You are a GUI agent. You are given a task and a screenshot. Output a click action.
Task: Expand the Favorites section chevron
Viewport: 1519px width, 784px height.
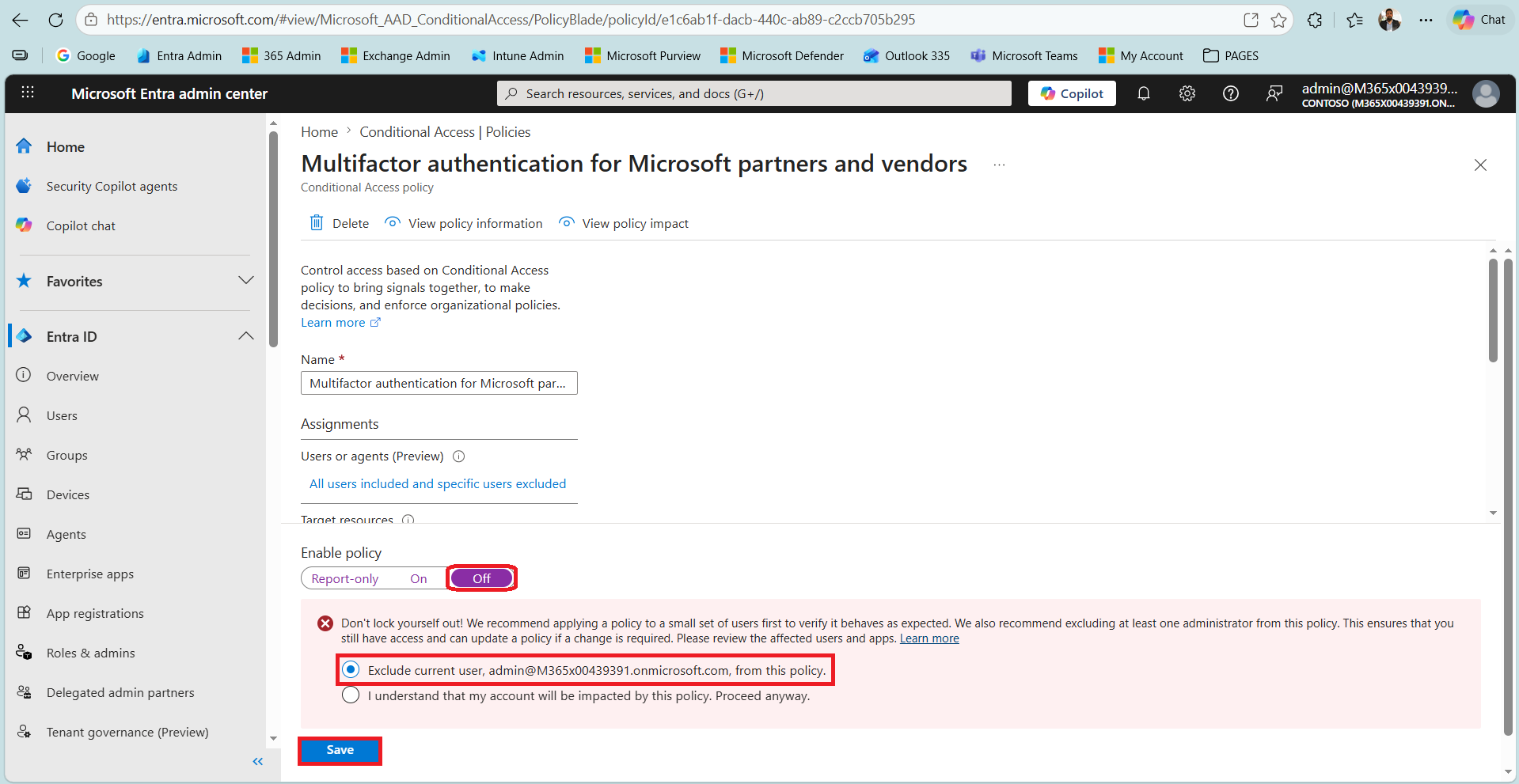click(246, 281)
